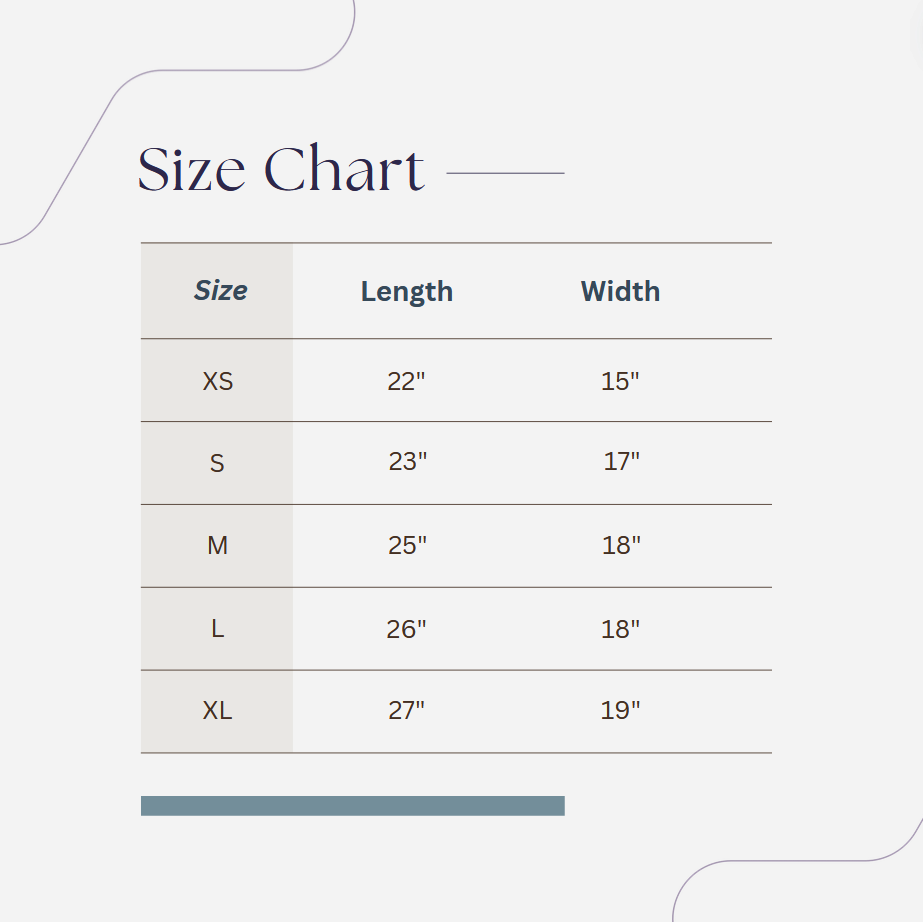
Task: Select the 27" length value for XL
Action: [406, 711]
